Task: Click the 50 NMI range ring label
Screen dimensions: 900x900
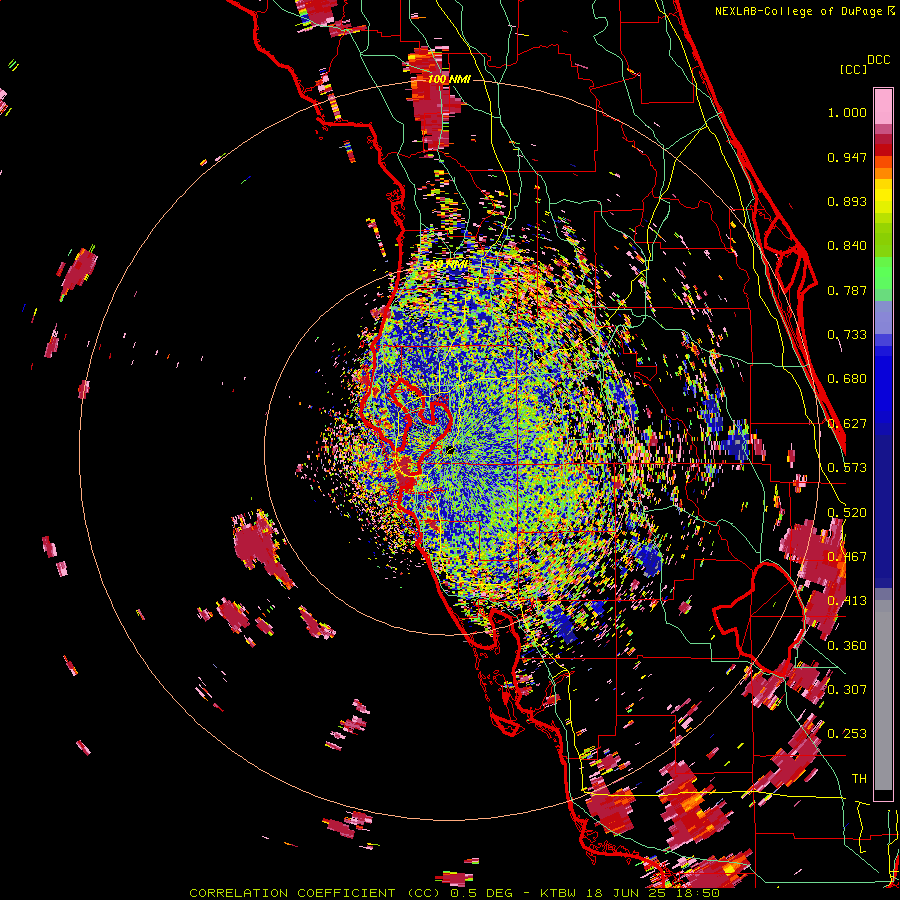Action: [x=449, y=265]
